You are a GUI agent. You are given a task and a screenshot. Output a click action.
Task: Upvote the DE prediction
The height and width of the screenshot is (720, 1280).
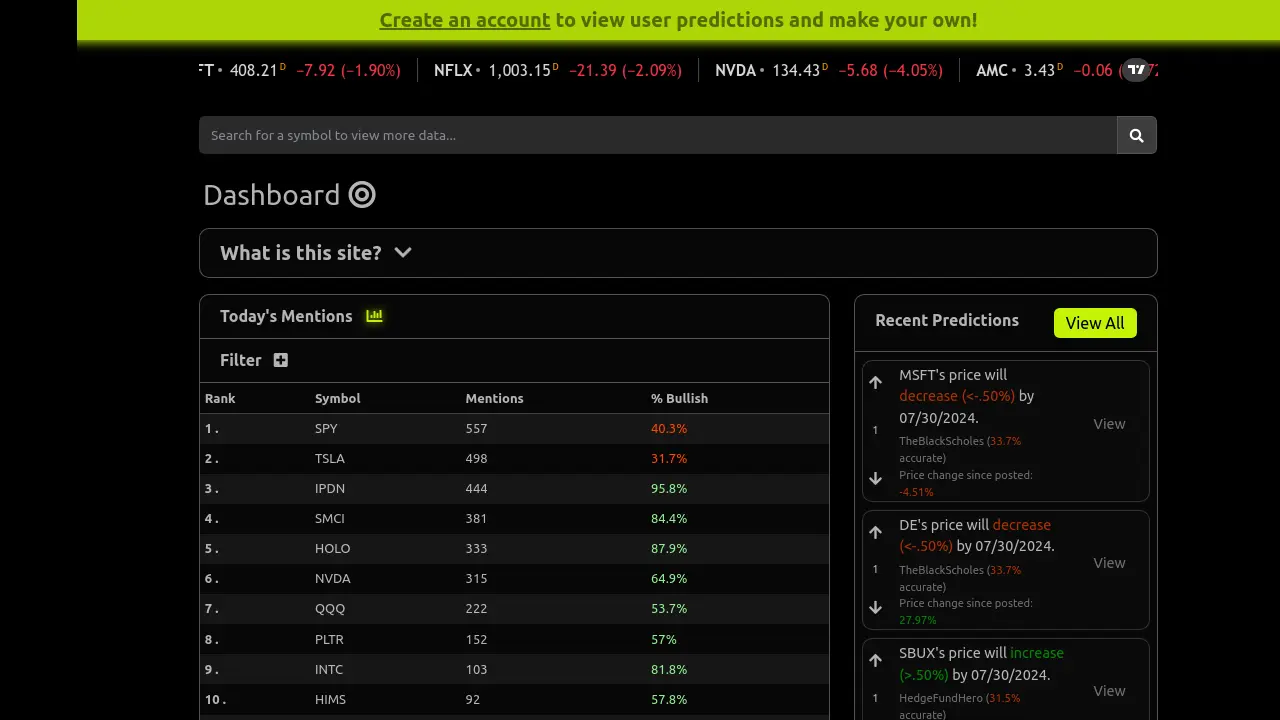click(875, 532)
